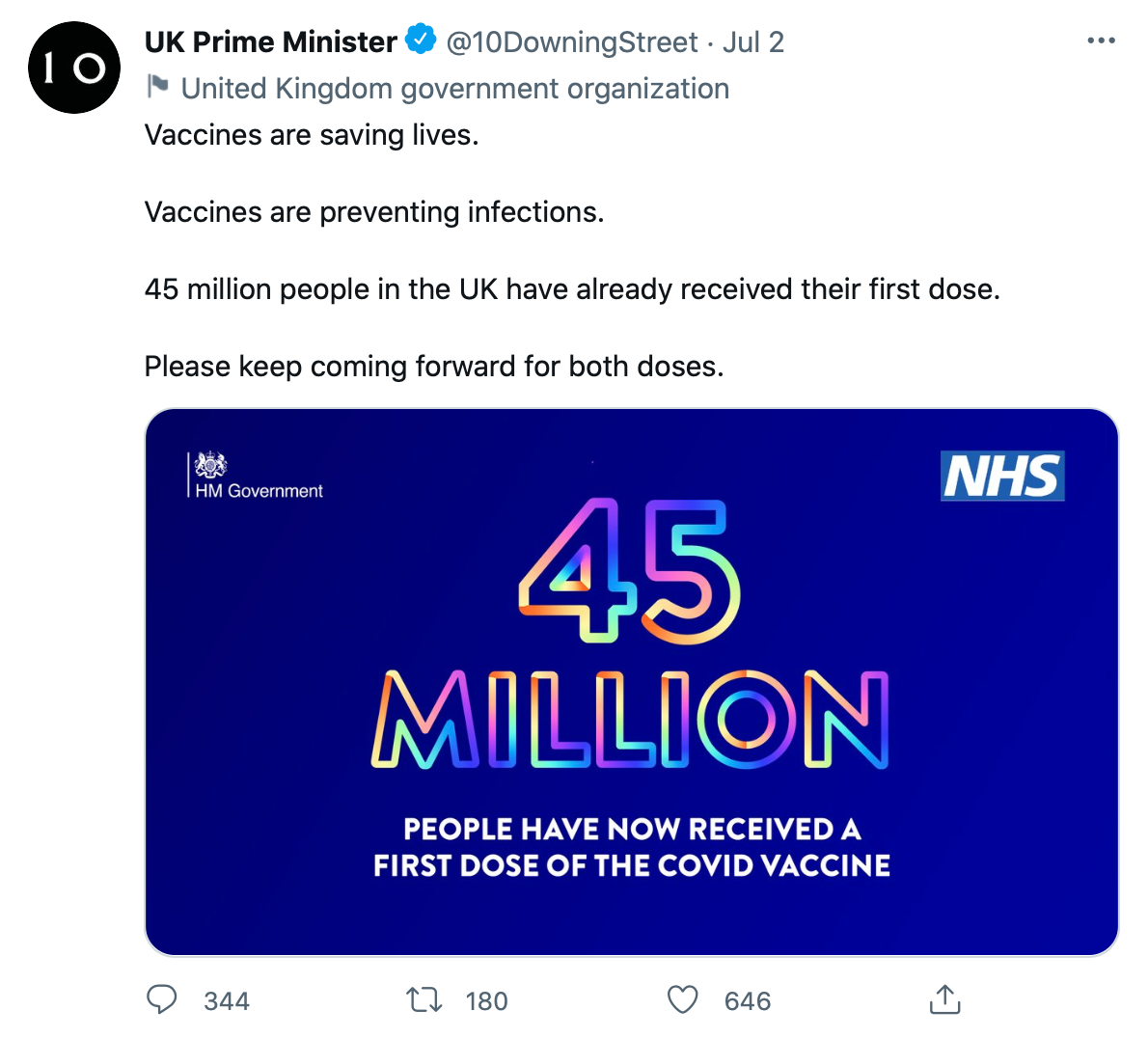Reply to the tweet via speech bubble
The width and height of the screenshot is (1148, 1038).
[x=161, y=999]
